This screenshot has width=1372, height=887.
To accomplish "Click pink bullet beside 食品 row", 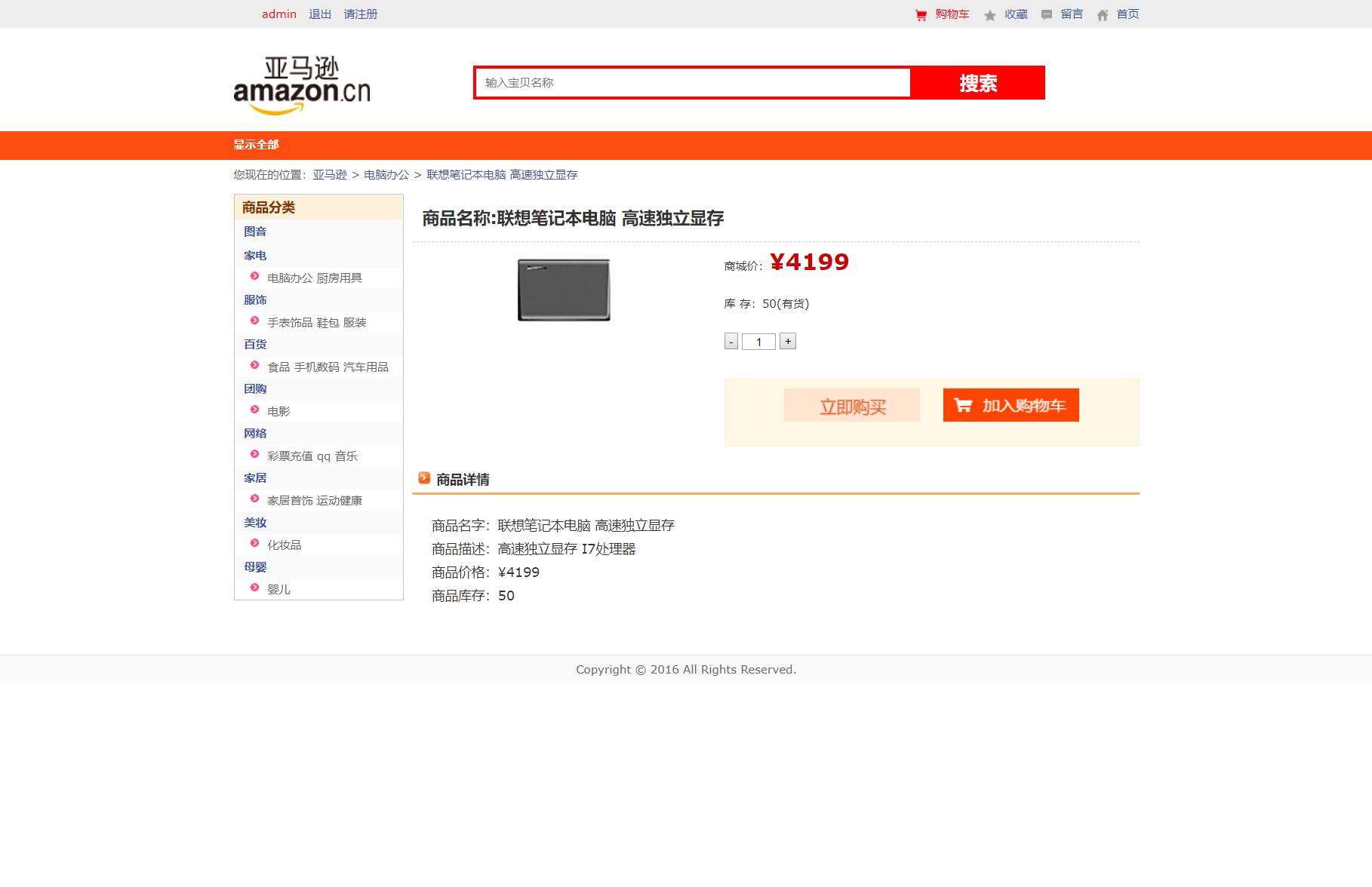I will [x=255, y=365].
